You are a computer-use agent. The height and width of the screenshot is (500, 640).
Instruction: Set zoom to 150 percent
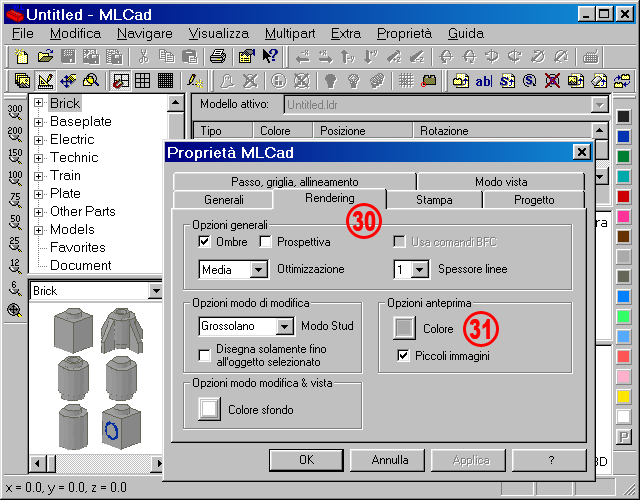pos(15,156)
